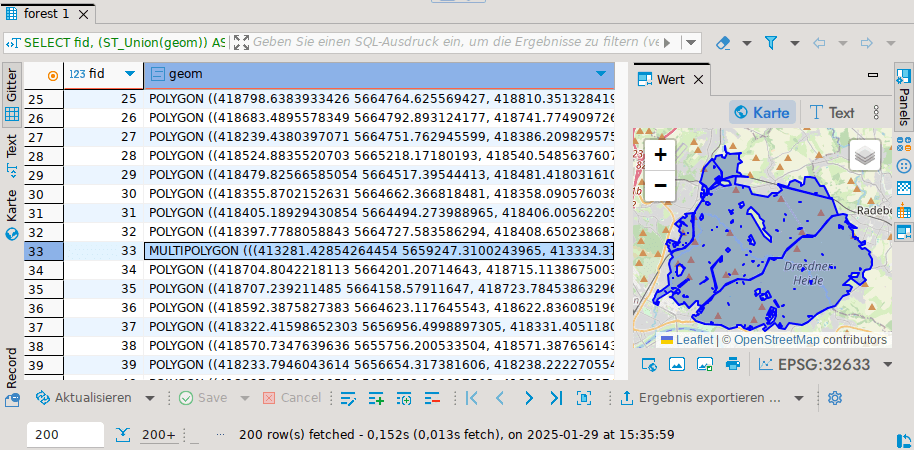Click the 200 fetch size input field

pos(66,435)
